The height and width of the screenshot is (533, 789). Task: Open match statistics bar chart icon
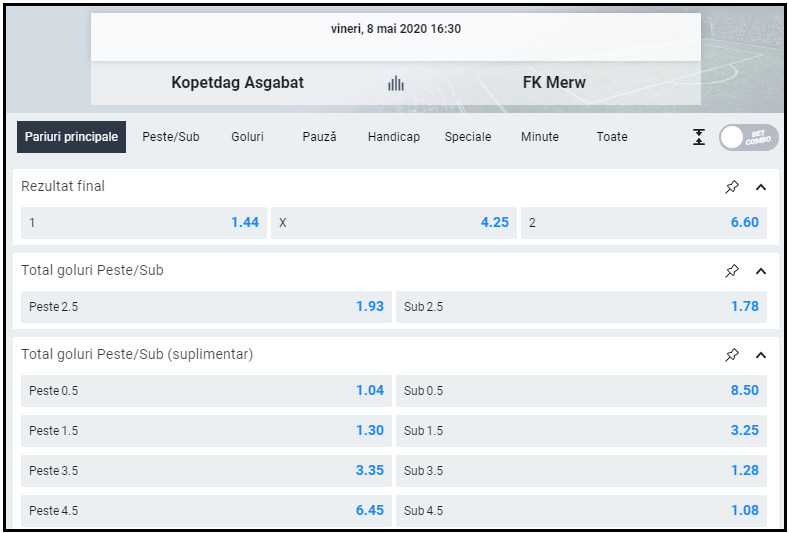[x=396, y=83]
